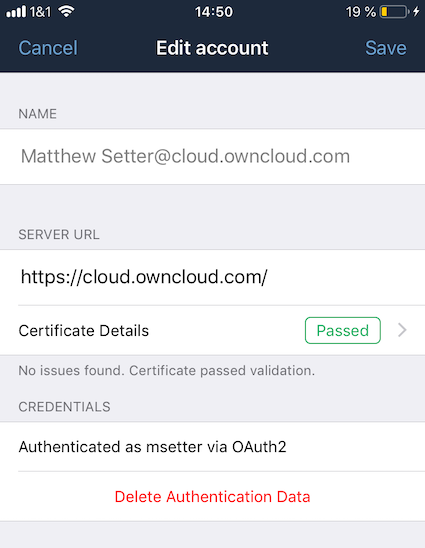Tap the Wi-Fi status icon
Viewport: 425px width, 548px height.
click(66, 12)
